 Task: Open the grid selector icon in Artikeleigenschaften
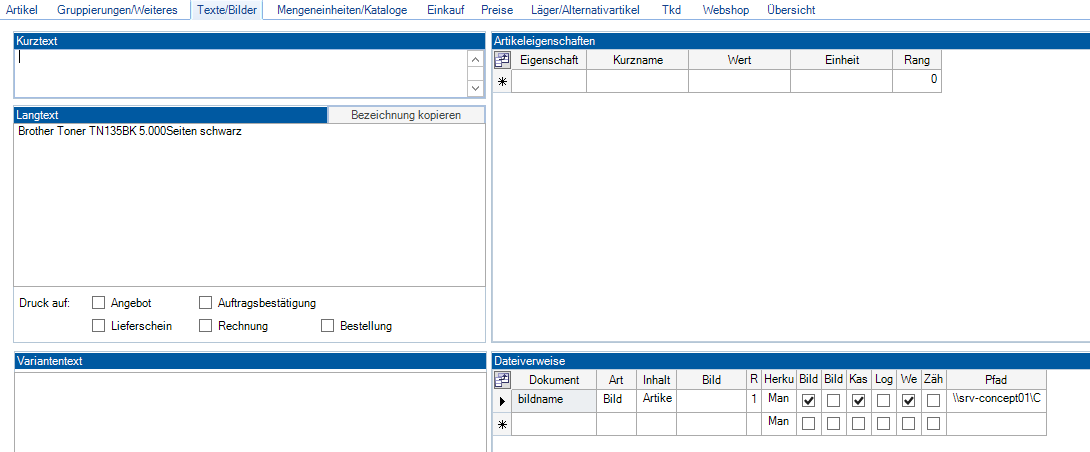coord(502,60)
